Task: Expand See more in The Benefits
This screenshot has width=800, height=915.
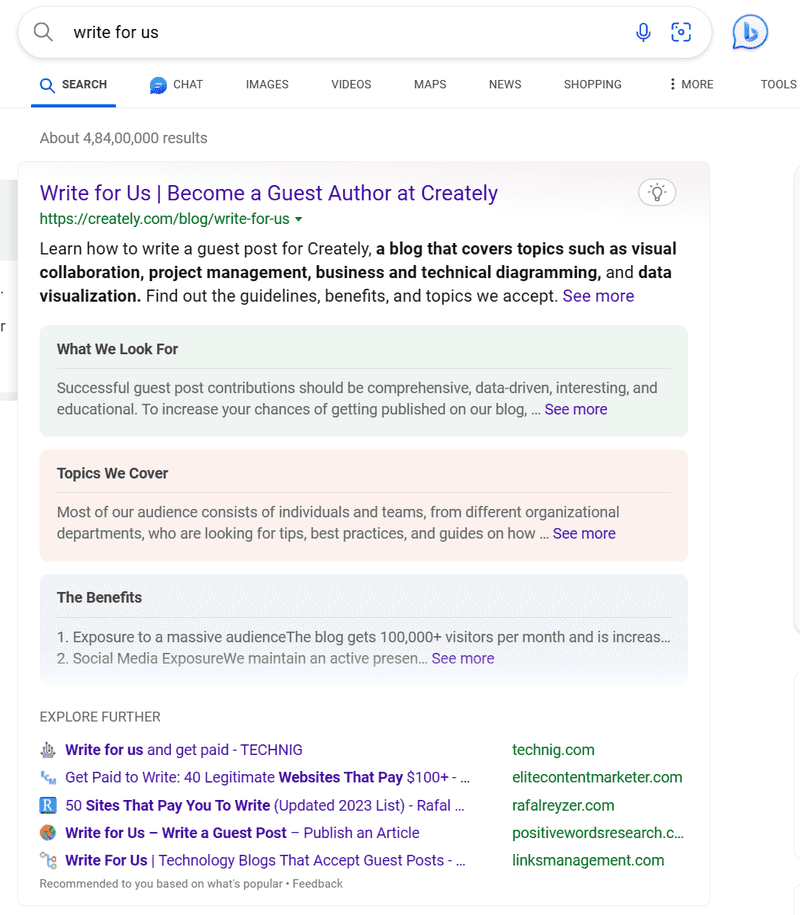Action: point(462,658)
